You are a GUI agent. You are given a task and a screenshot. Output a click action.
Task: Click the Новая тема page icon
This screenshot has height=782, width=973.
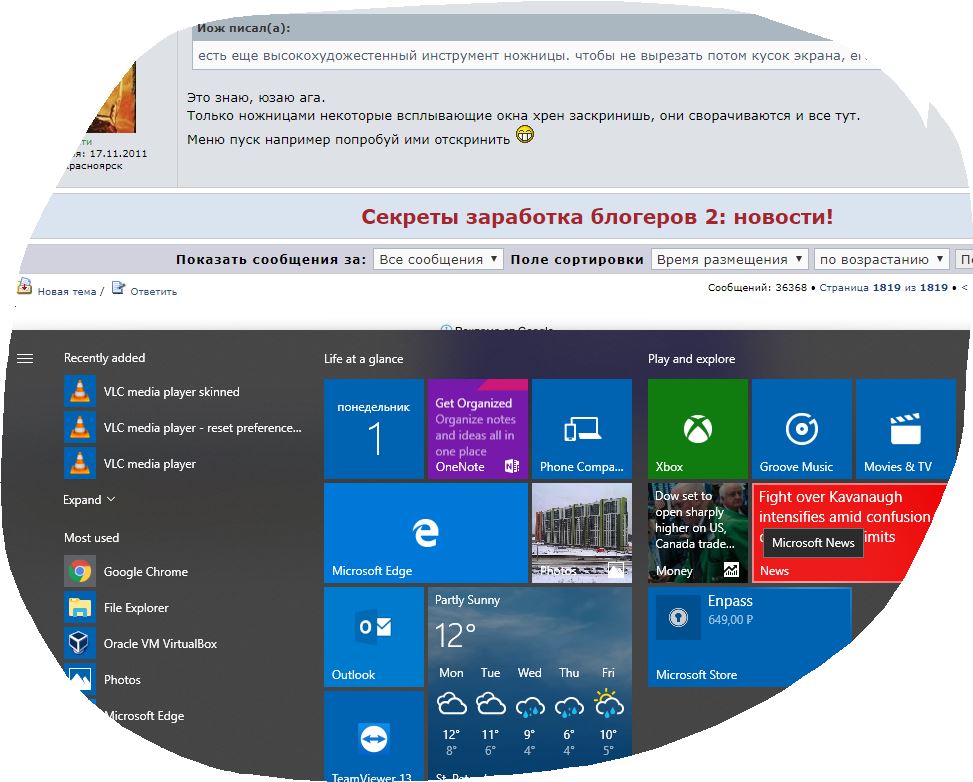(x=24, y=287)
